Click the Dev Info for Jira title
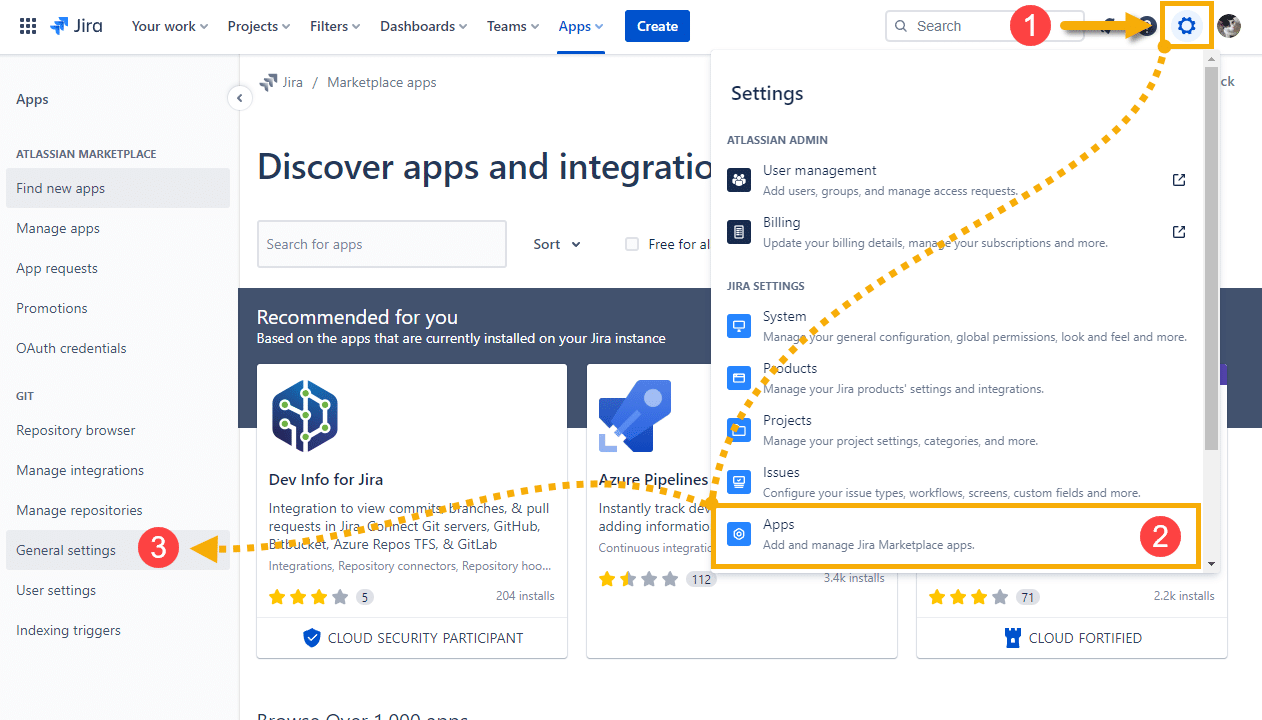 click(x=326, y=479)
